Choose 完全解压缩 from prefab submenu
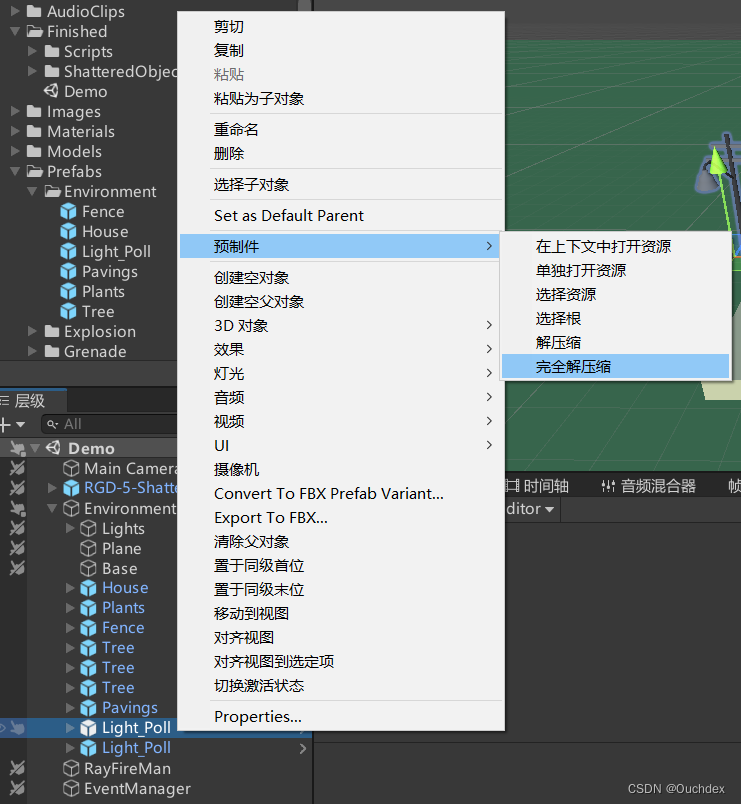 coord(615,367)
